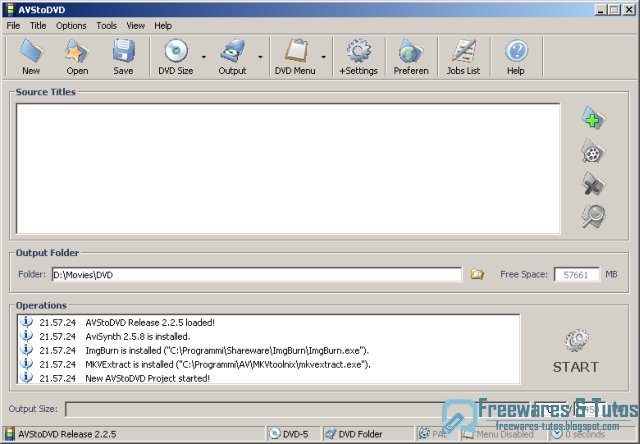Open the Title menu
The width and height of the screenshot is (640, 444).
click(x=38, y=26)
